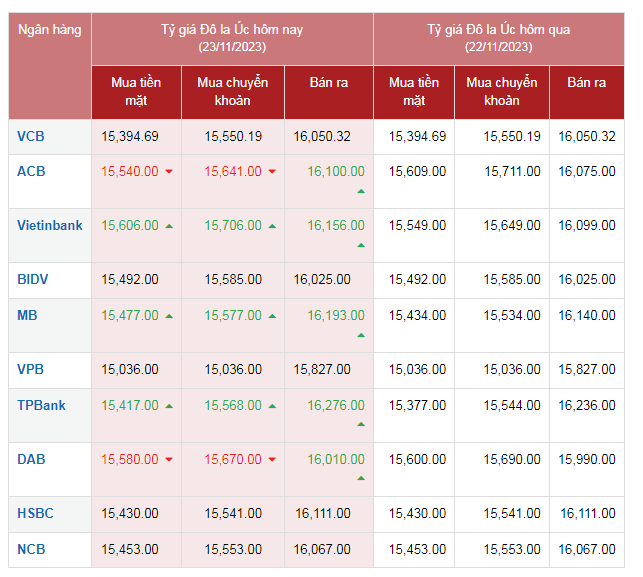The height and width of the screenshot is (577, 643).
Task: Select the TPBank bank name
Action: (x=42, y=405)
